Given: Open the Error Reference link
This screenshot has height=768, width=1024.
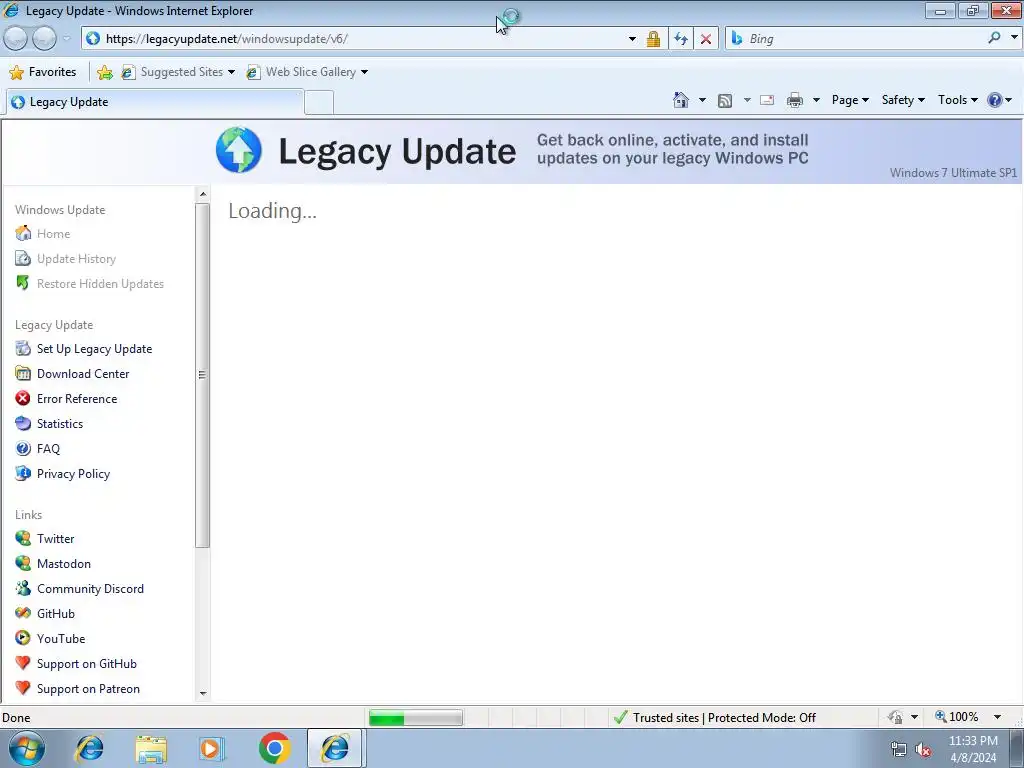Looking at the screenshot, I should [77, 398].
